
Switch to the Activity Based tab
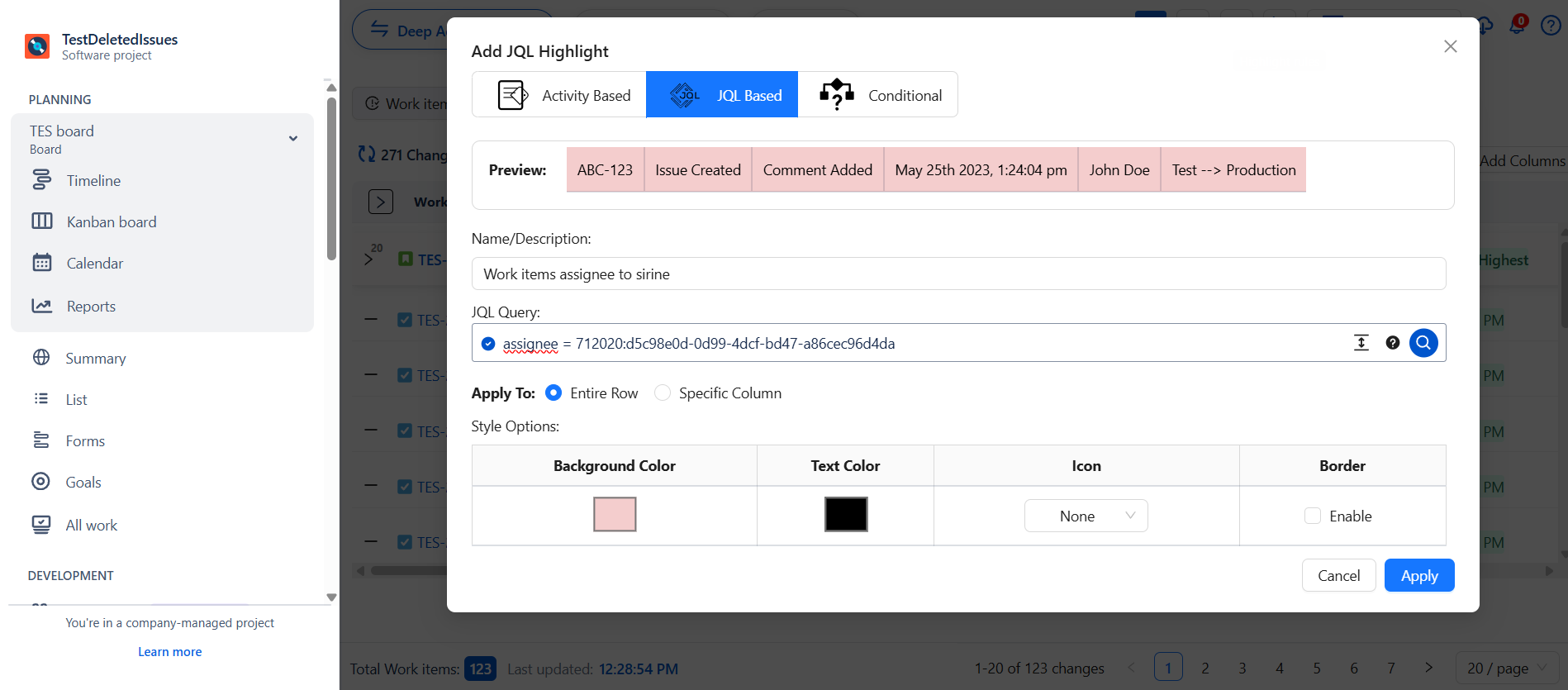click(x=559, y=95)
